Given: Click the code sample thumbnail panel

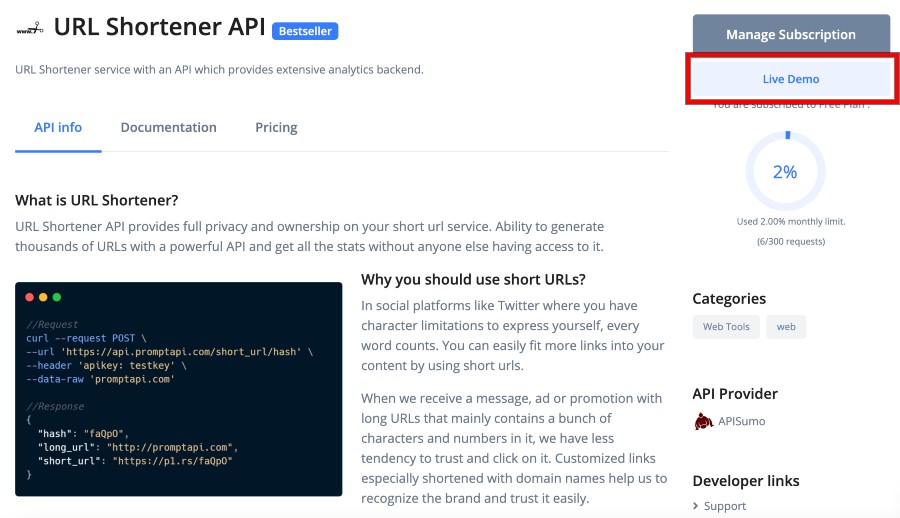Looking at the screenshot, I should point(179,389).
